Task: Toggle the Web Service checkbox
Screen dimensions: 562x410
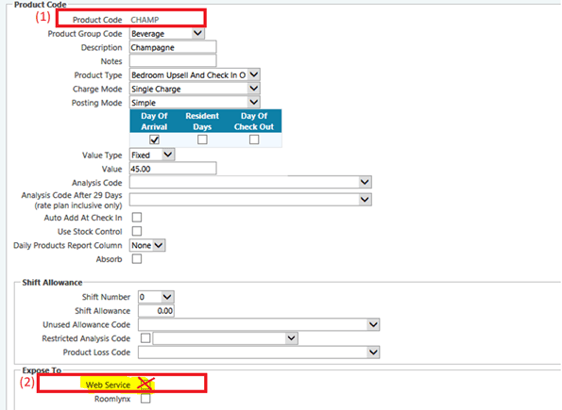Action: 145,385
